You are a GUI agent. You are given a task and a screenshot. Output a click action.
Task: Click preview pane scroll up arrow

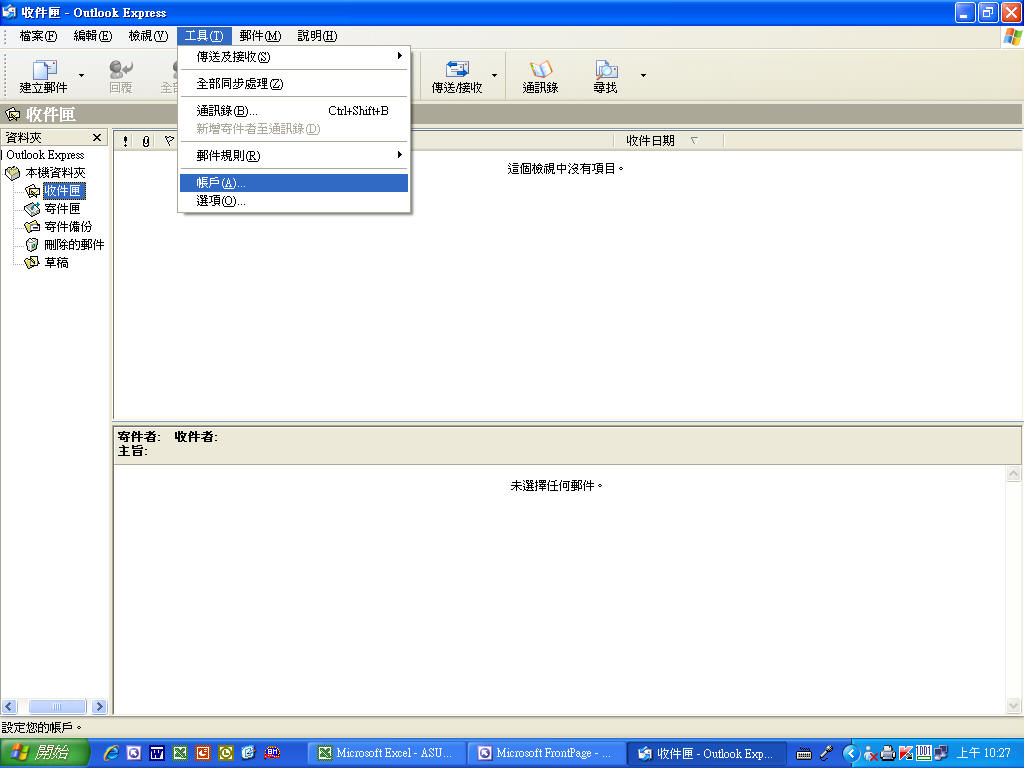pos(1014,474)
